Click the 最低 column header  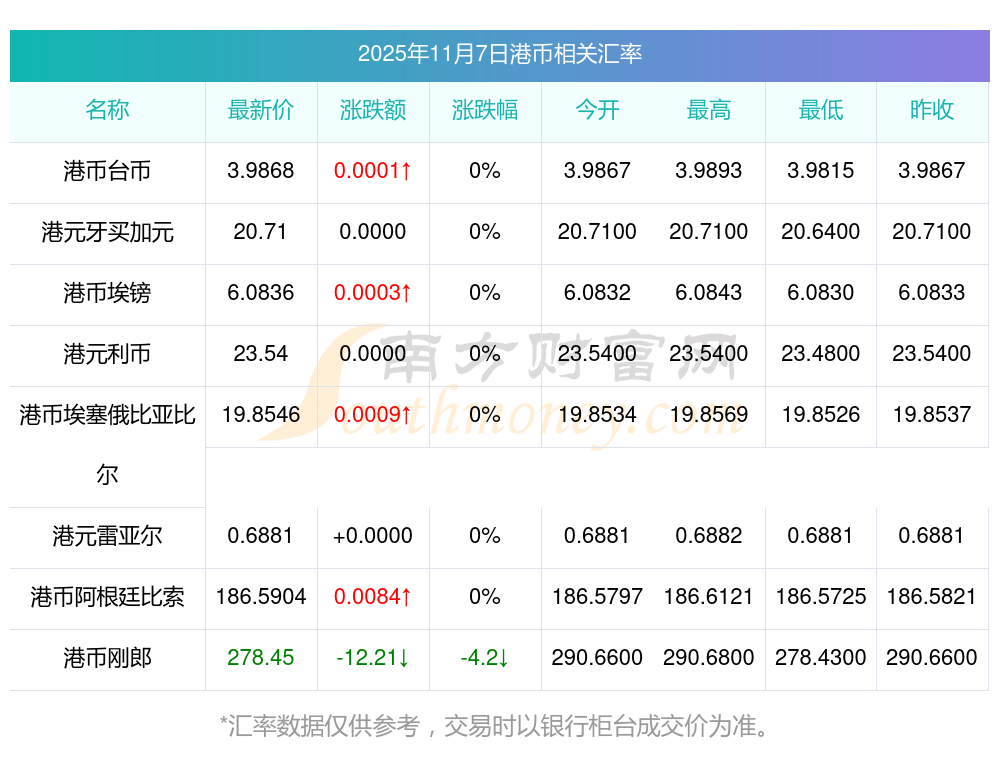(821, 110)
